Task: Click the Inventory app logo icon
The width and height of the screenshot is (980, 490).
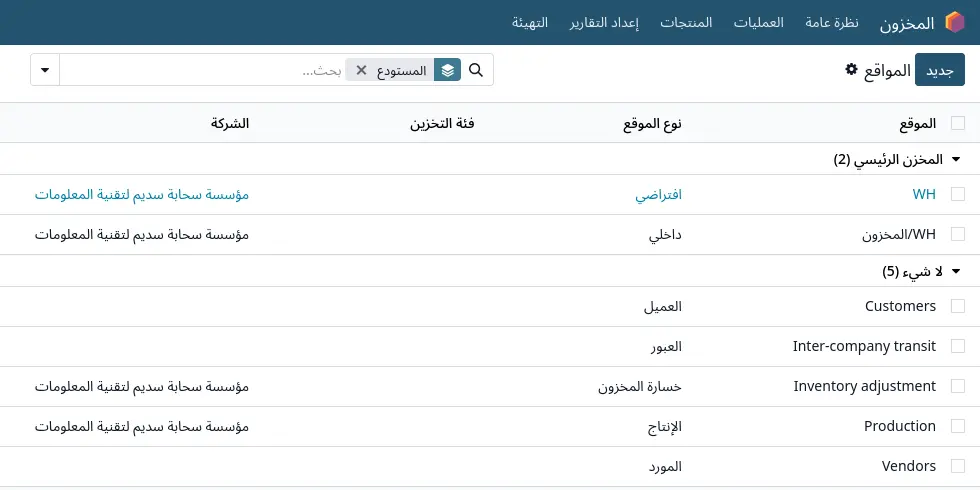Action: [954, 22]
